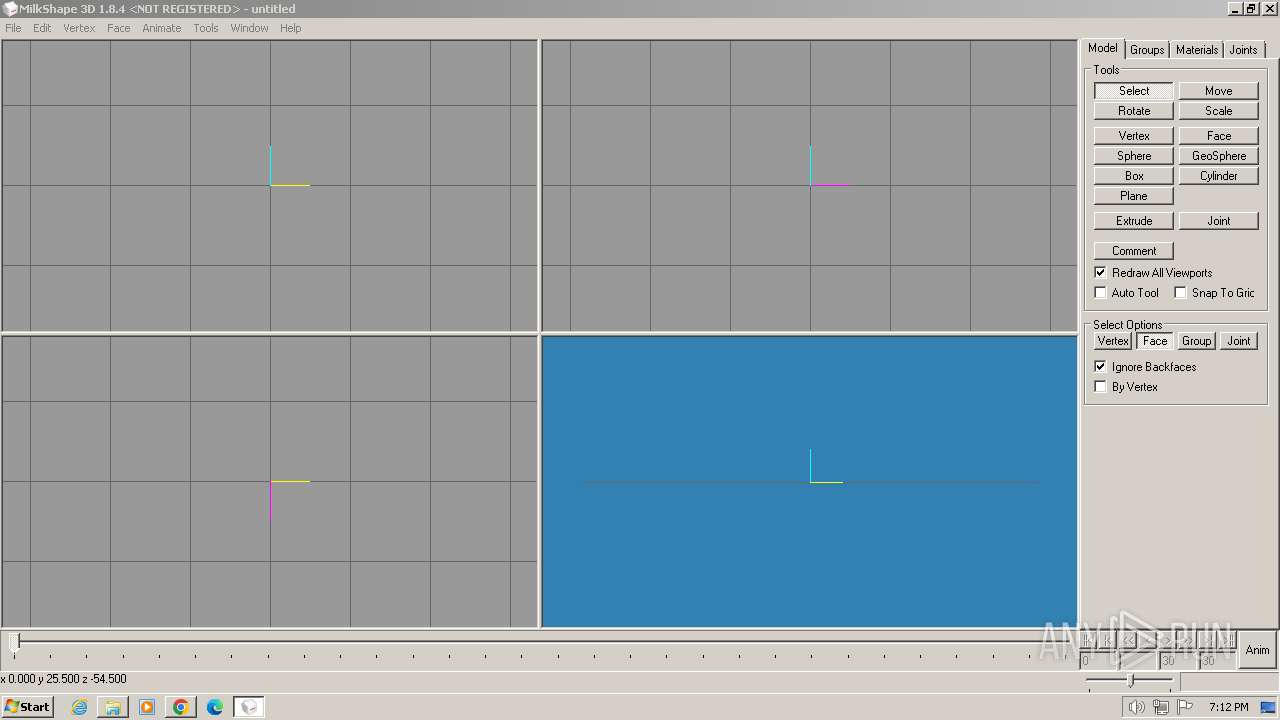The width and height of the screenshot is (1280, 720).
Task: Open the Edit menu
Action: [x=42, y=28]
